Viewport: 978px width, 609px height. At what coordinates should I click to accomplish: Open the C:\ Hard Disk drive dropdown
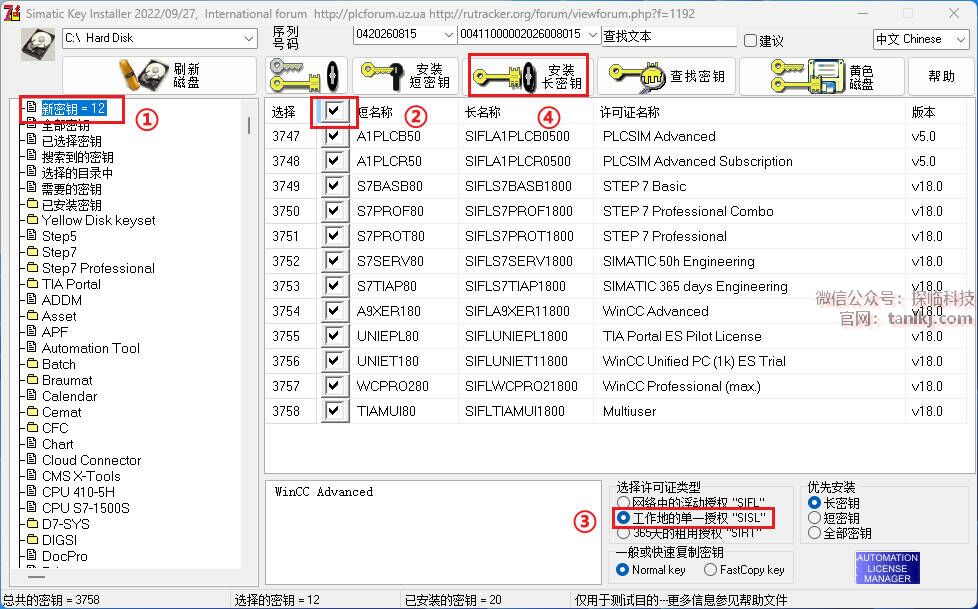tap(248, 38)
